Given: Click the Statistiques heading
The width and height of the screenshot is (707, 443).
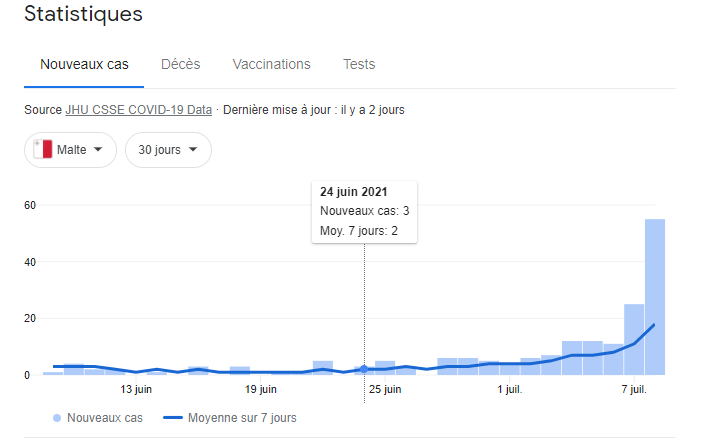Looking at the screenshot, I should pyautogui.click(x=83, y=14).
